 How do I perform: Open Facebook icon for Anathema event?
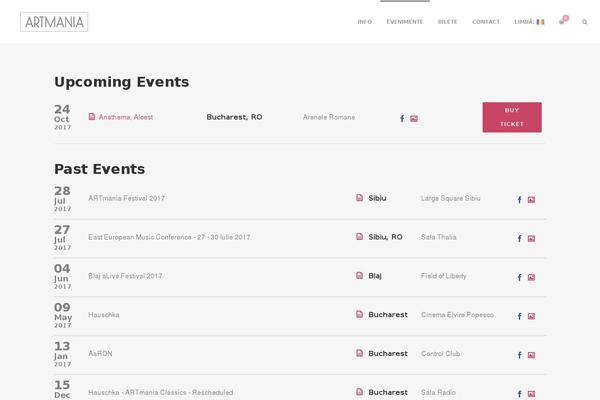click(x=402, y=119)
